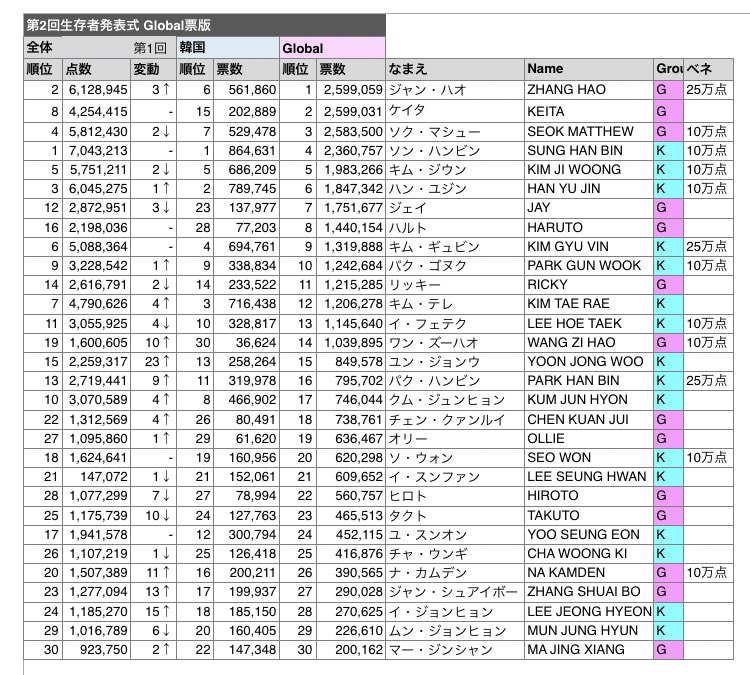The height and width of the screenshot is (675, 750).
Task: Click the cell 'YOON JONG WOO'
Action: [589, 362]
